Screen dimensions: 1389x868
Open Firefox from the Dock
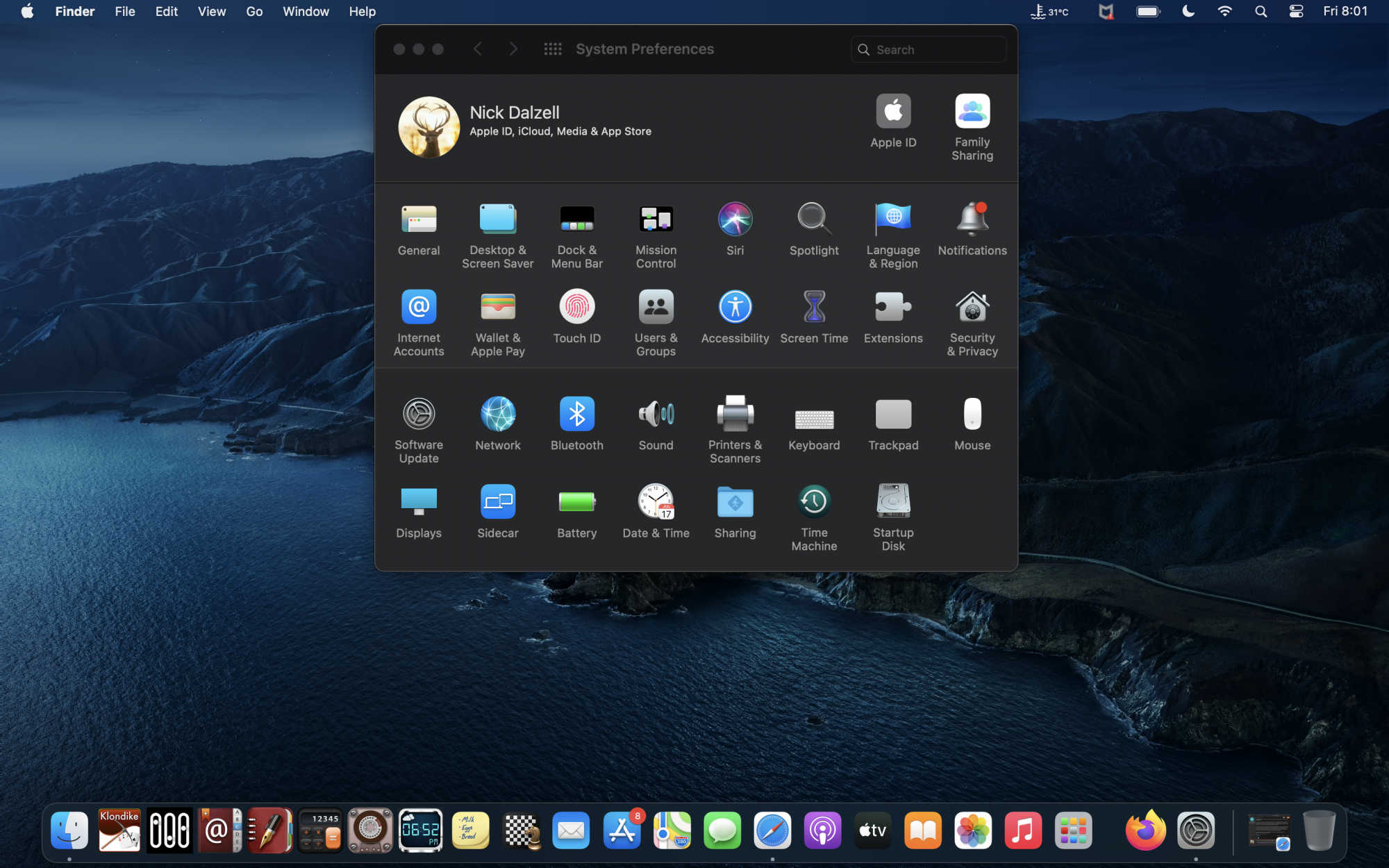(1145, 831)
